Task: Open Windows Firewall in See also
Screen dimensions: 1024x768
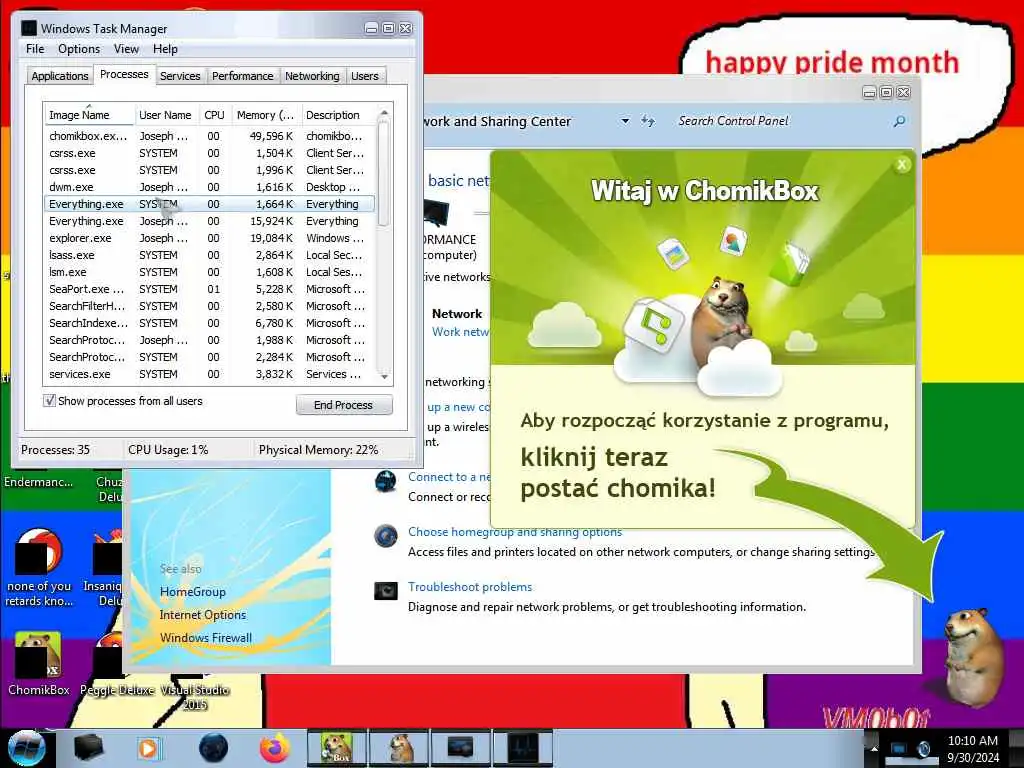Action: [x=206, y=637]
